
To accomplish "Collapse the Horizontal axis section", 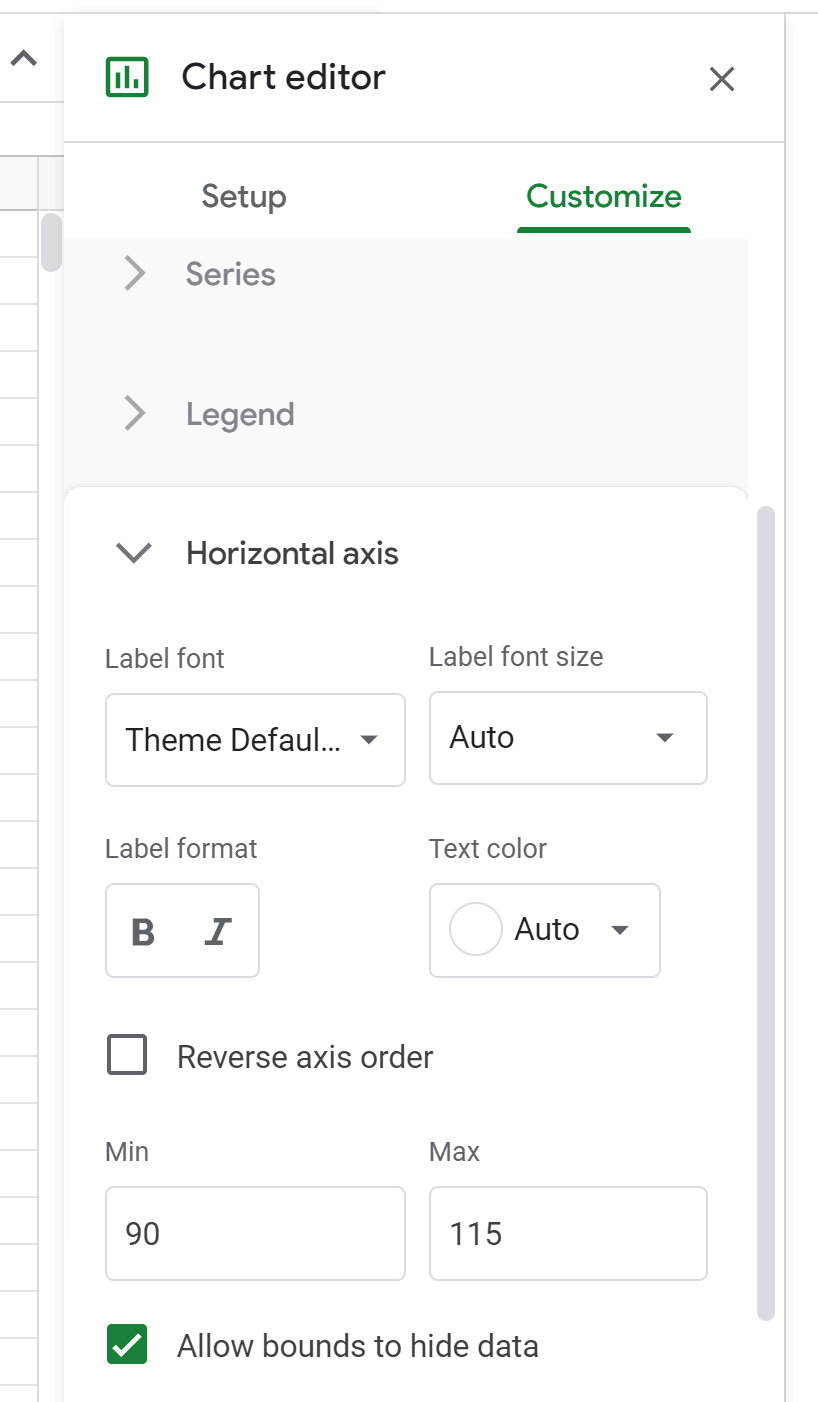I will [134, 553].
